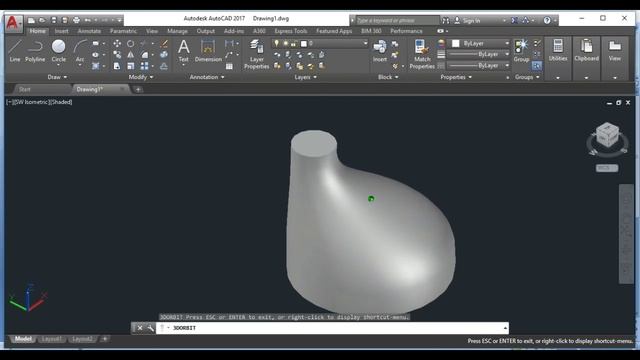This screenshot has width=640, height=360.
Task: Expand the Draw panel
Action: [57, 77]
